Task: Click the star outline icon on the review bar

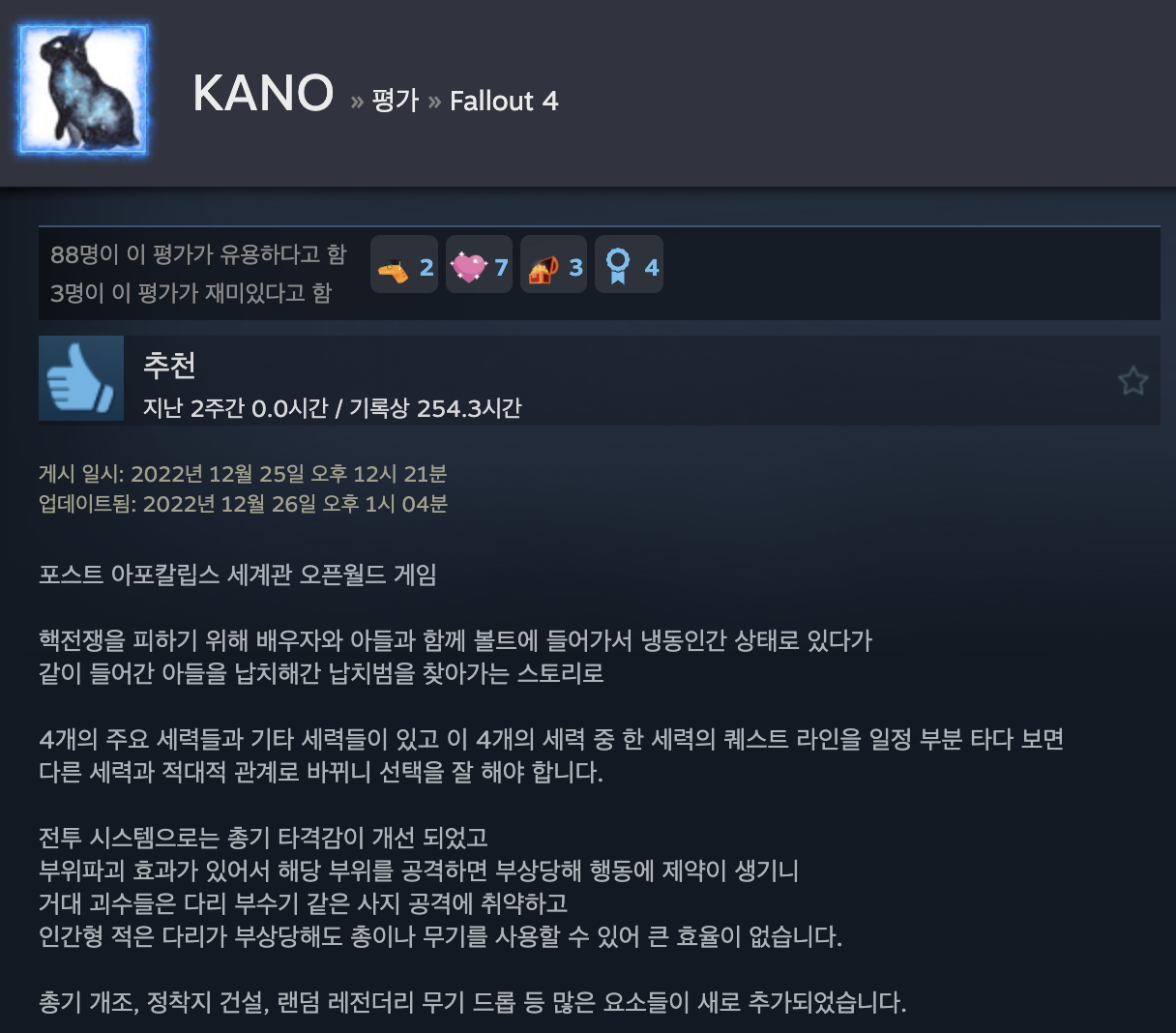Action: point(1132,380)
